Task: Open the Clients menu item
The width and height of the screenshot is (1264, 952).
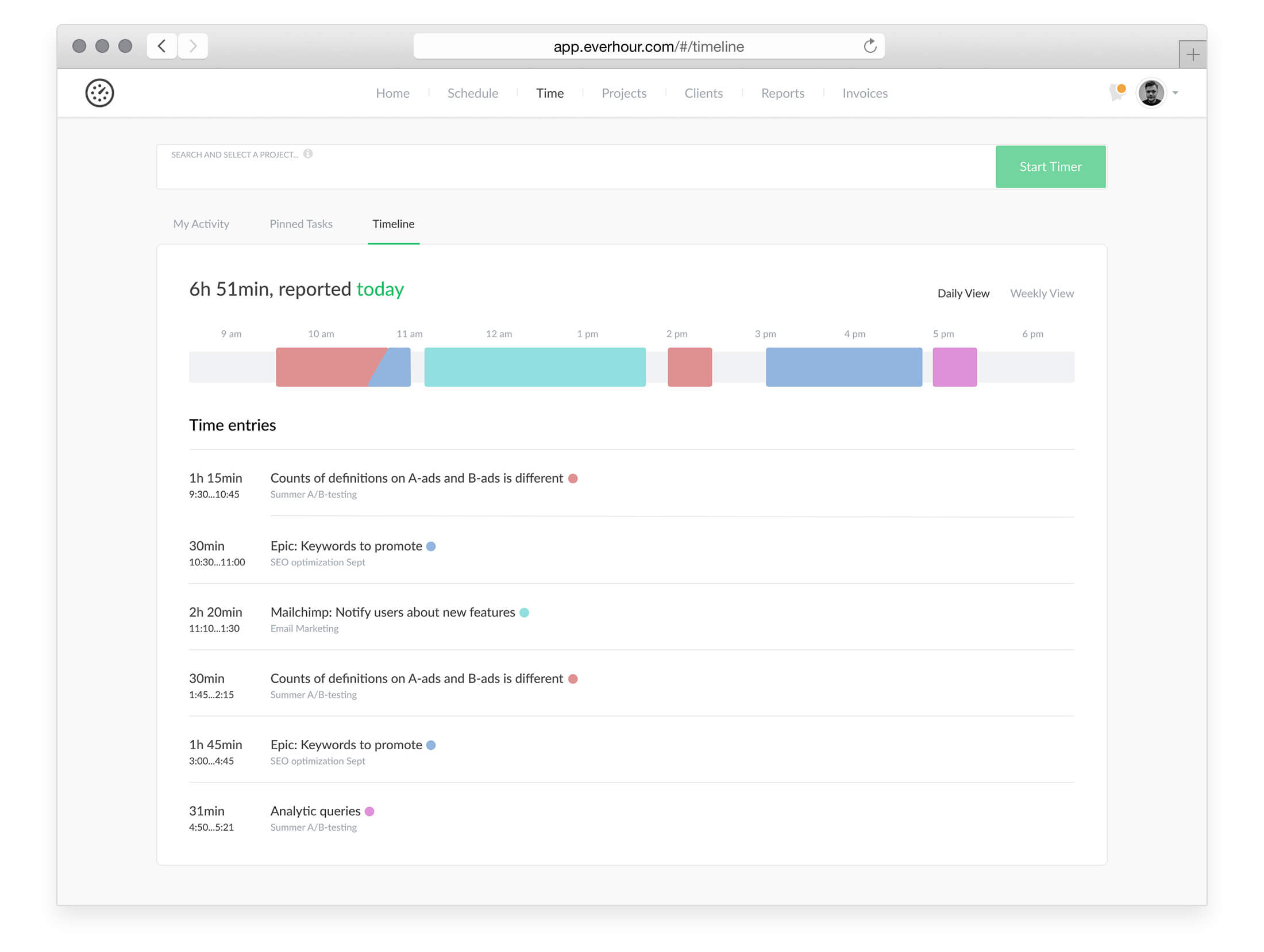Action: 703,93
